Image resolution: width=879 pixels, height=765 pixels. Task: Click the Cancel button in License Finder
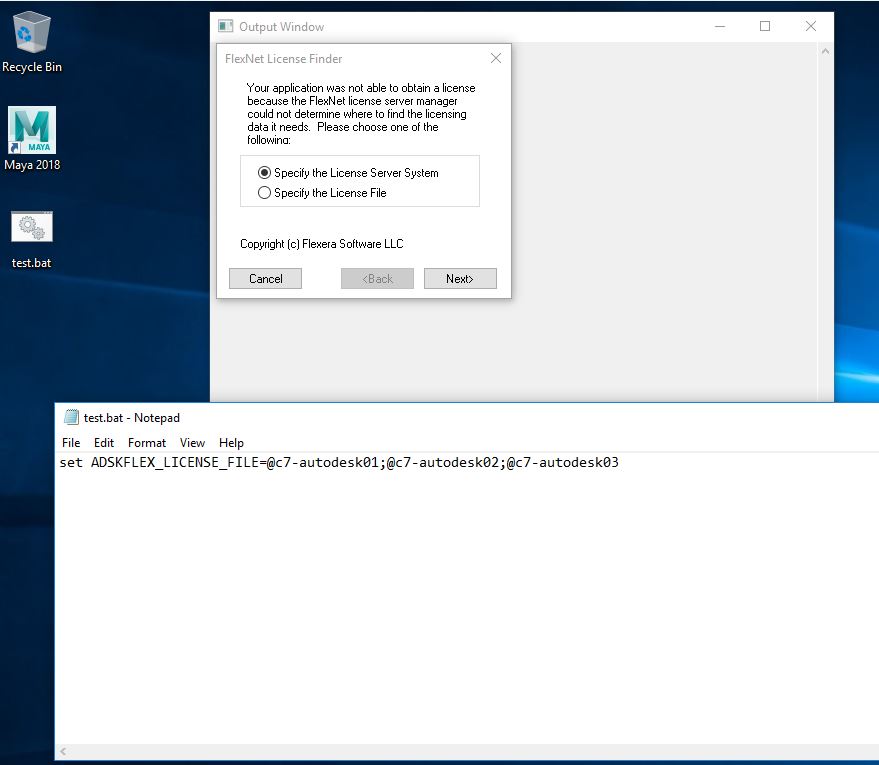(265, 279)
